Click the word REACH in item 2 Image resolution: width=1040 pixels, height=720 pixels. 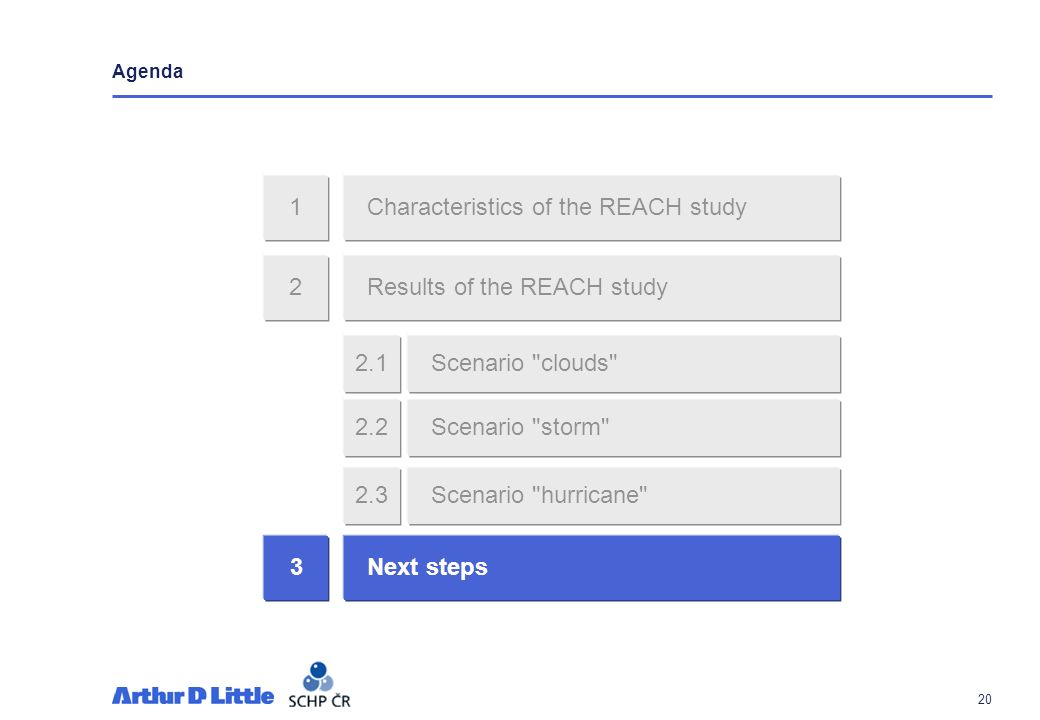[561, 287]
